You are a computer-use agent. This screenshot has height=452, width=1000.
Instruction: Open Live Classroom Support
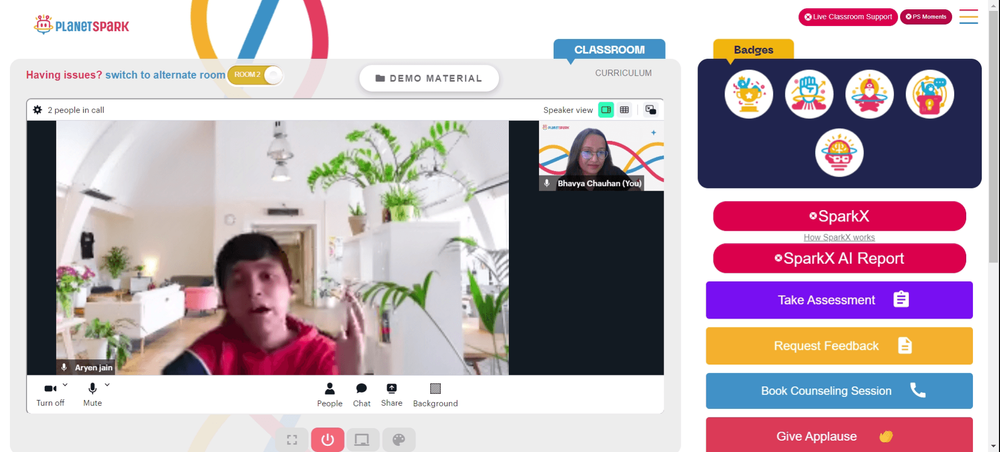[x=848, y=17]
